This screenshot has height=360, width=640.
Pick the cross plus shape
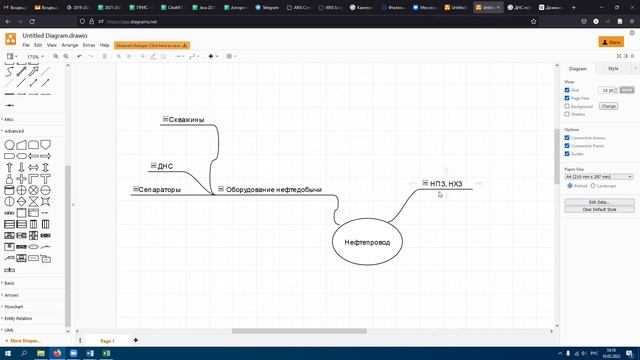tap(21, 179)
